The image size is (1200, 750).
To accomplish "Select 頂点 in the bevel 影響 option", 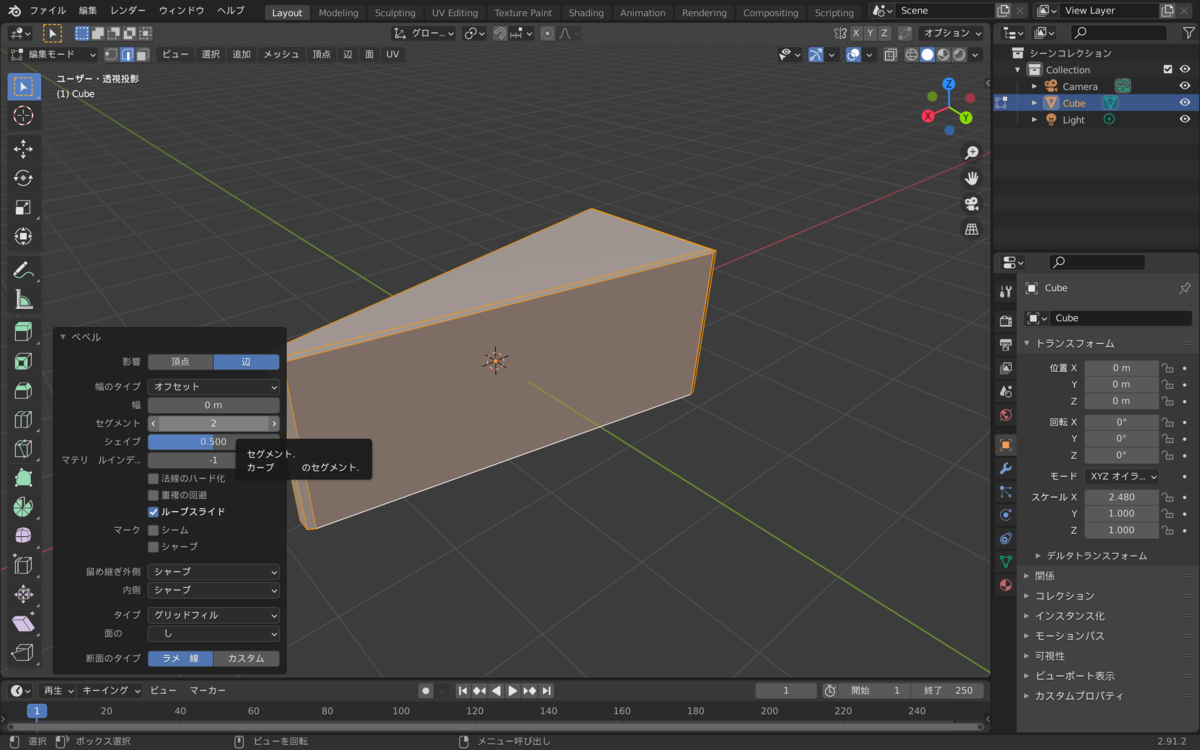I will coord(180,362).
